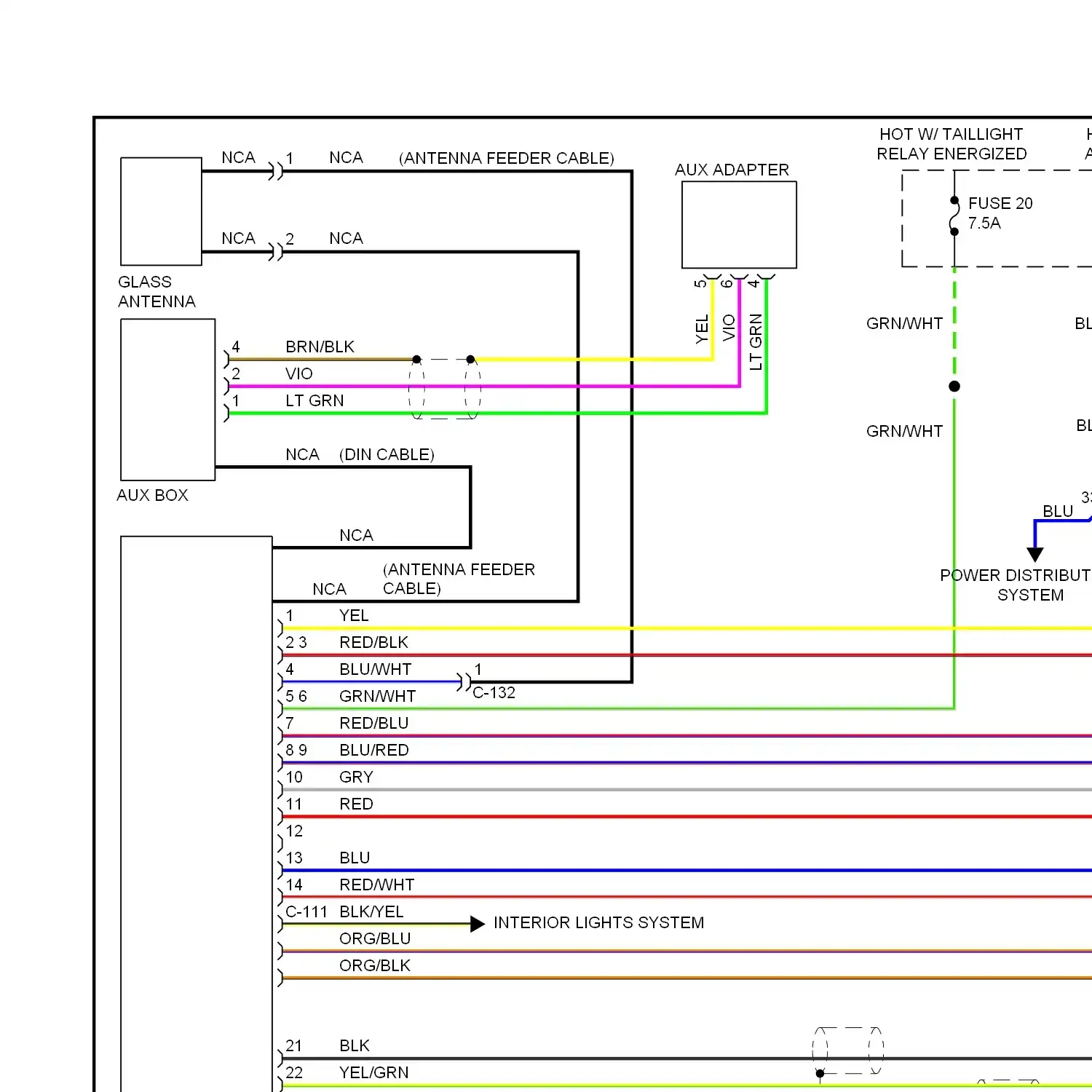1092x1092 pixels.
Task: Click the RED label at pin 11
Action: pyautogui.click(x=356, y=804)
